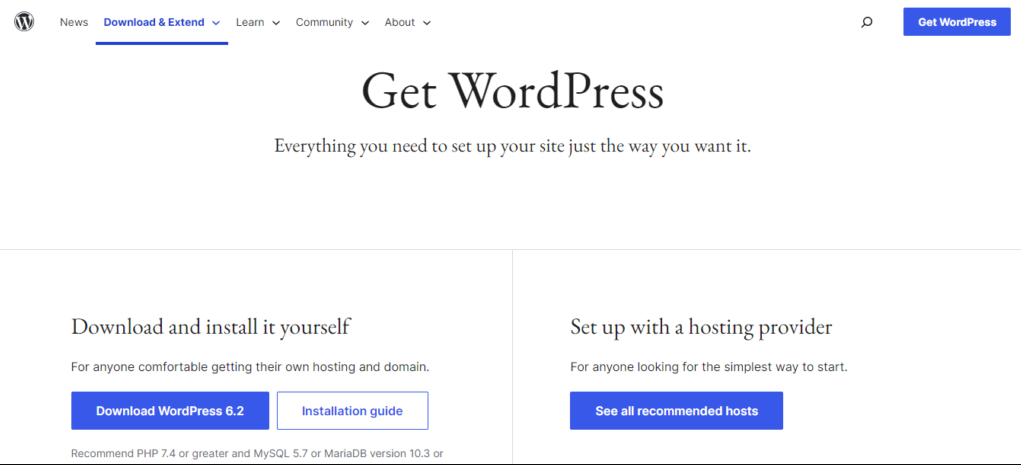
Task: Expand the About chevron arrow
Action: tap(427, 23)
